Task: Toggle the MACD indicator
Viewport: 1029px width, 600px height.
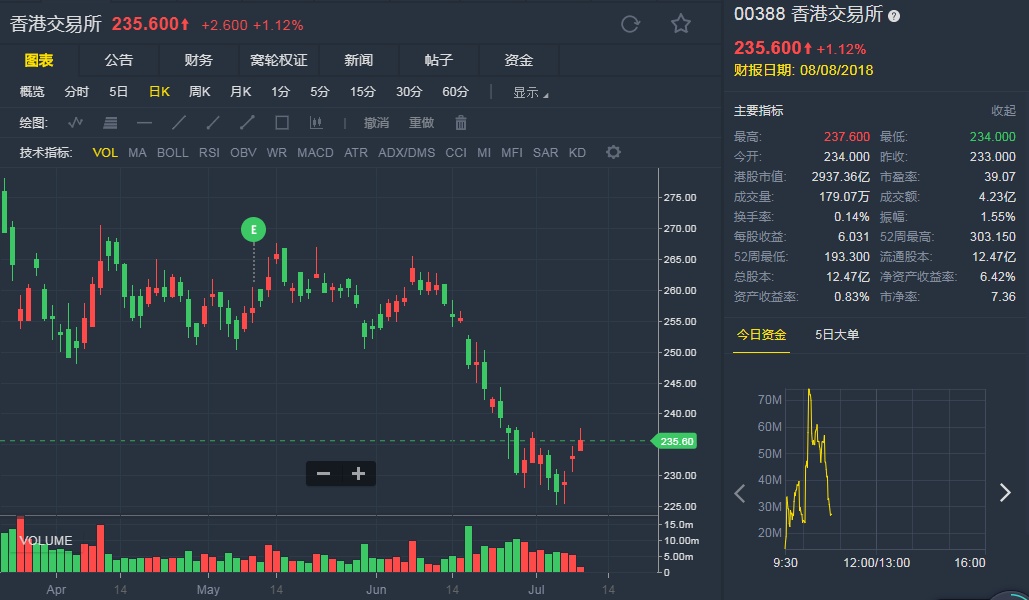Action: (315, 153)
